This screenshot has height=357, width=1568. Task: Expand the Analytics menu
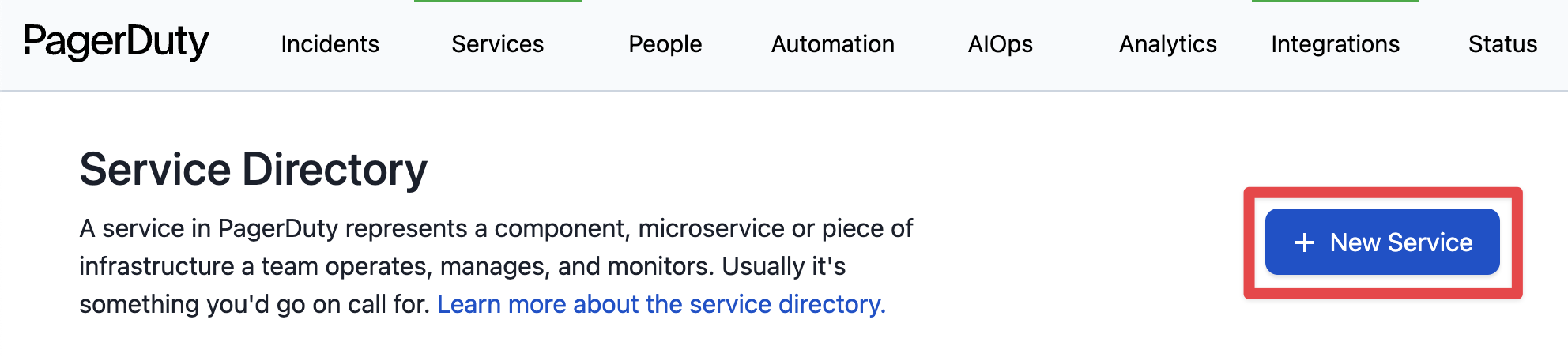click(1167, 44)
